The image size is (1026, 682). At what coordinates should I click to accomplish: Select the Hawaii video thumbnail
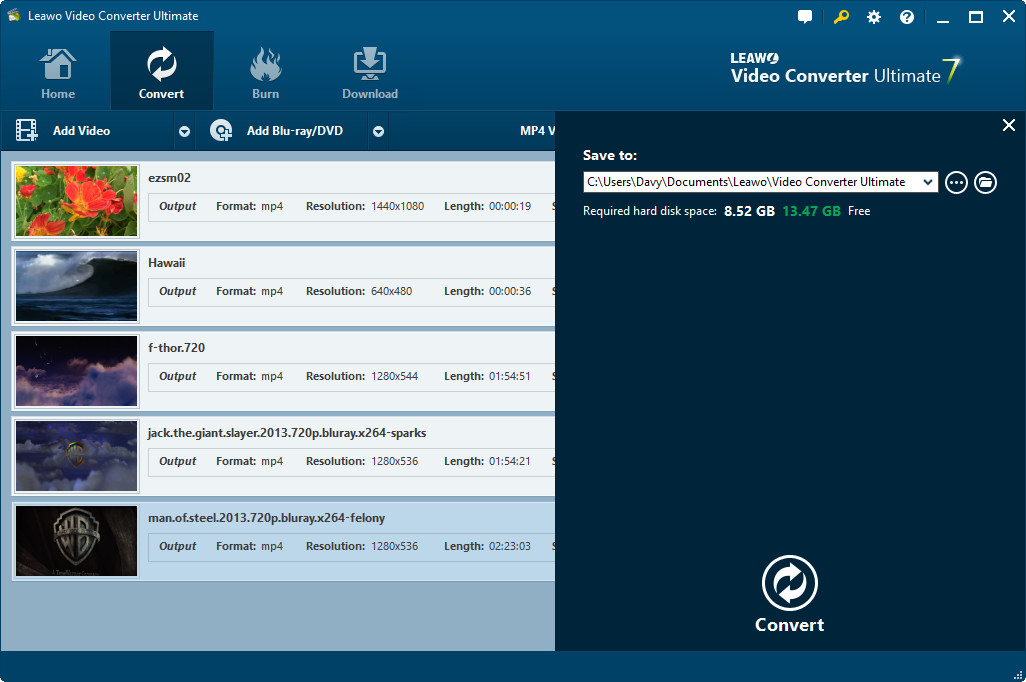coord(77,286)
